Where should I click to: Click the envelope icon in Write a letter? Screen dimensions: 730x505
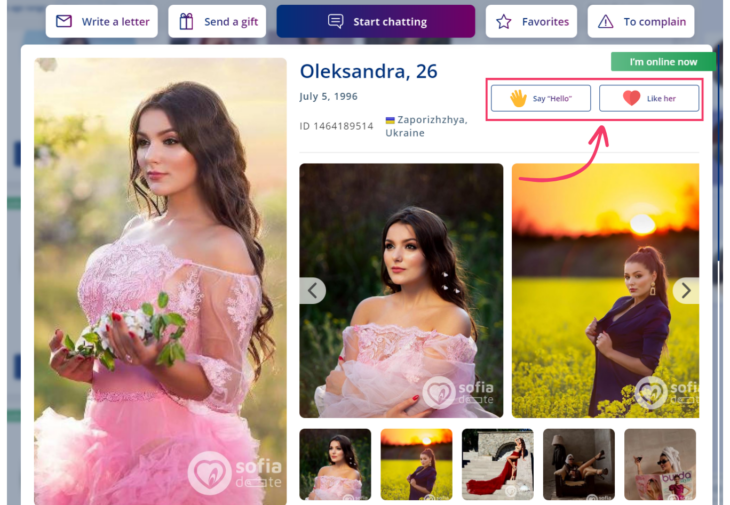(64, 21)
